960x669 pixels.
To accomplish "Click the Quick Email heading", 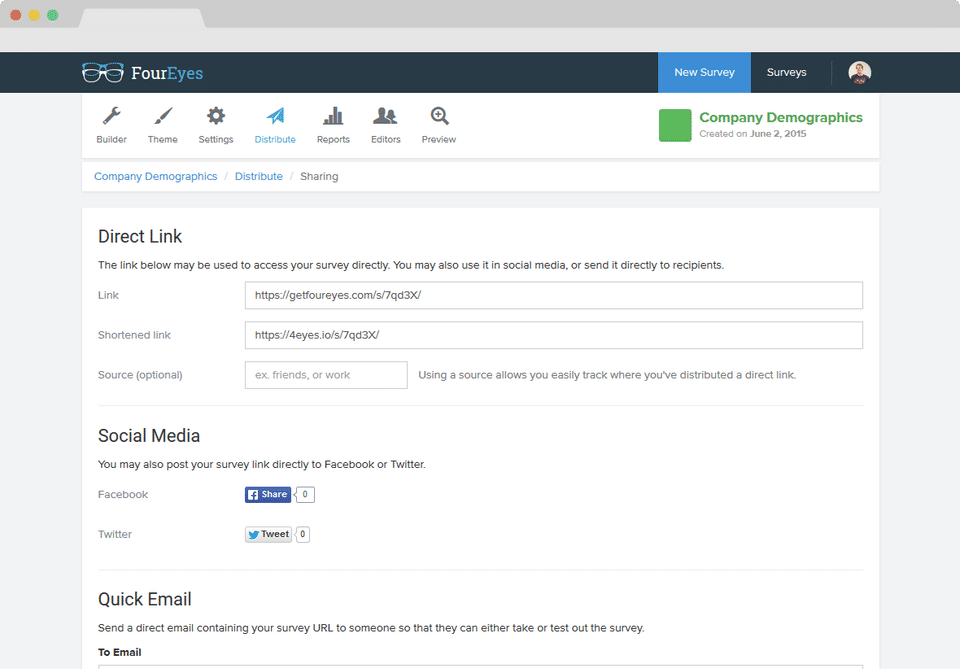I will pos(144,599).
